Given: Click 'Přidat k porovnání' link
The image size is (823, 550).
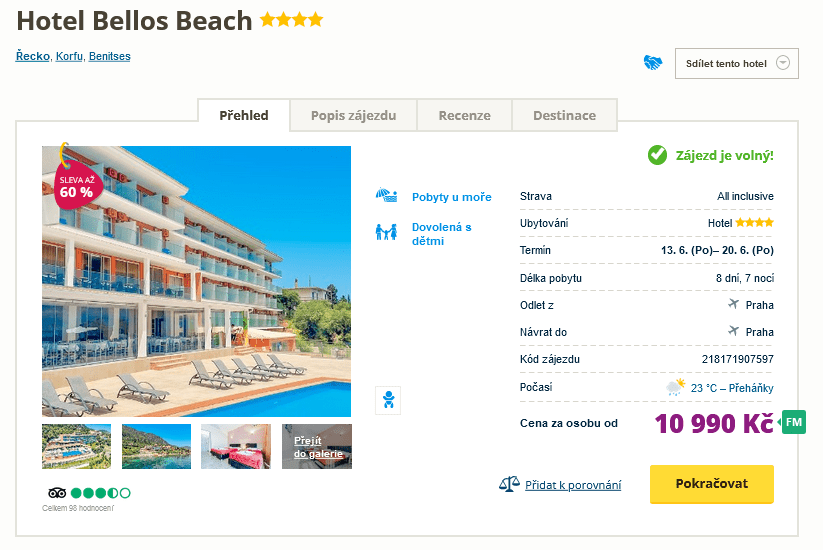Looking at the screenshot, I should coord(573,485).
